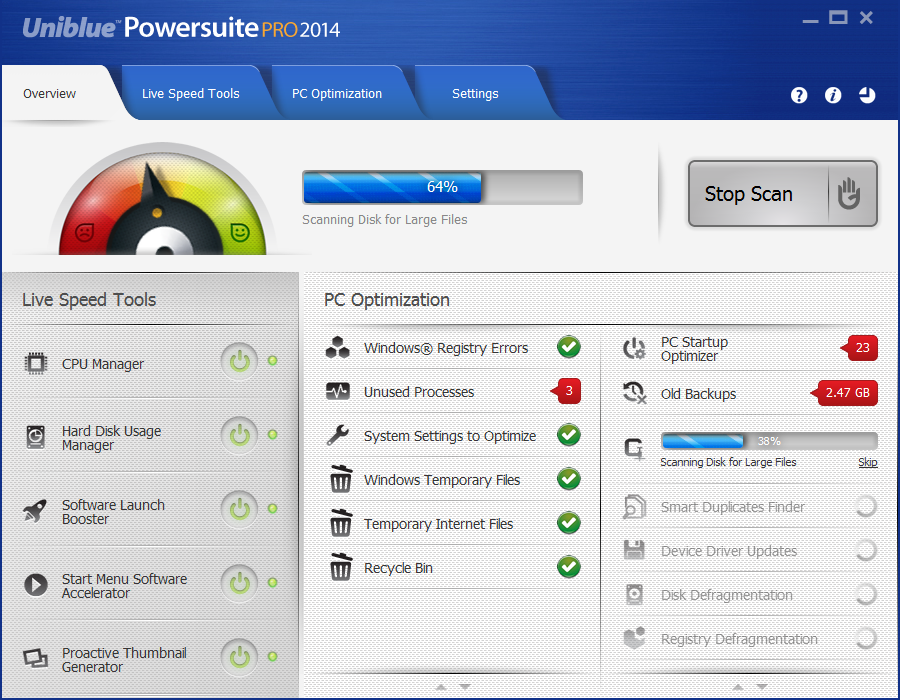Screen dimensions: 900x700
Task: Click the speedometer performance gauge
Action: coord(164,199)
